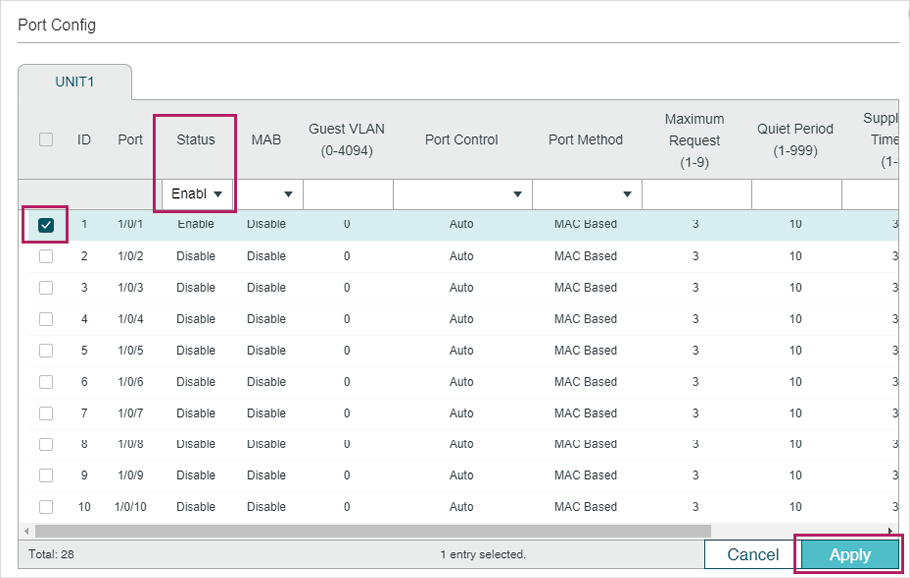910x578 pixels.
Task: Open the MAB dropdown filter
Action: 269,194
